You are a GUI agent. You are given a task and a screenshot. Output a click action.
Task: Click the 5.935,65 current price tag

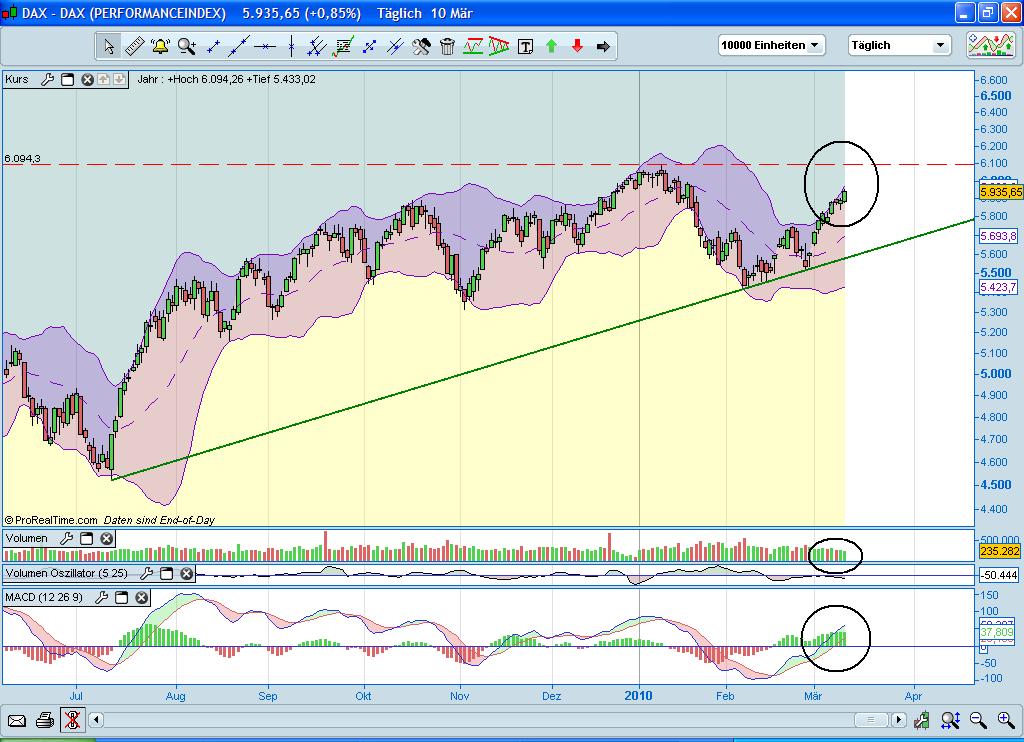(1000, 191)
